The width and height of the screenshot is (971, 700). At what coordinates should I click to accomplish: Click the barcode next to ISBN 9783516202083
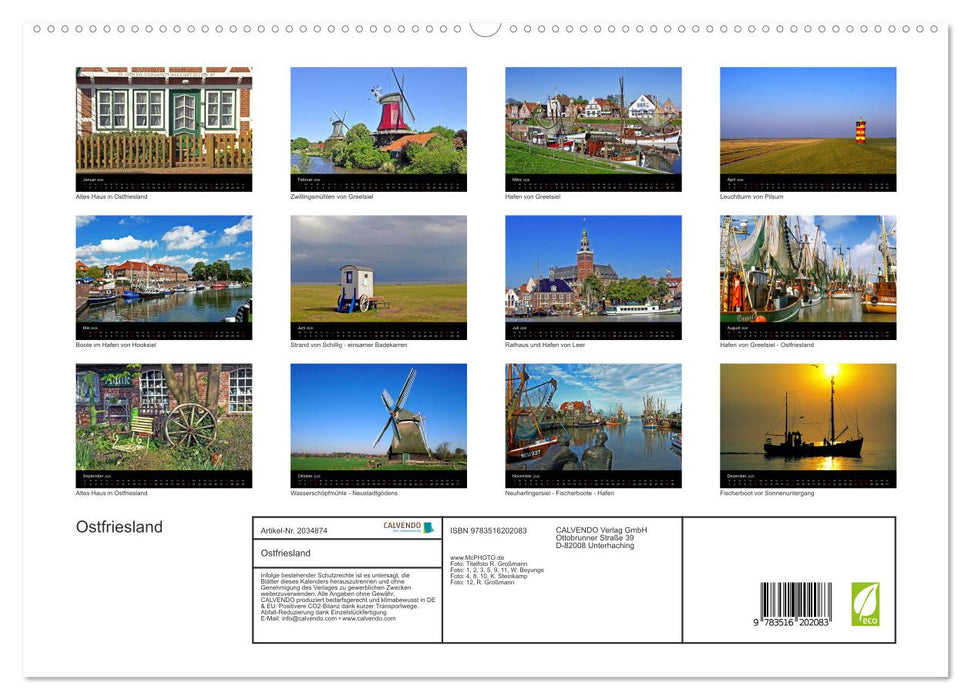tap(799, 598)
